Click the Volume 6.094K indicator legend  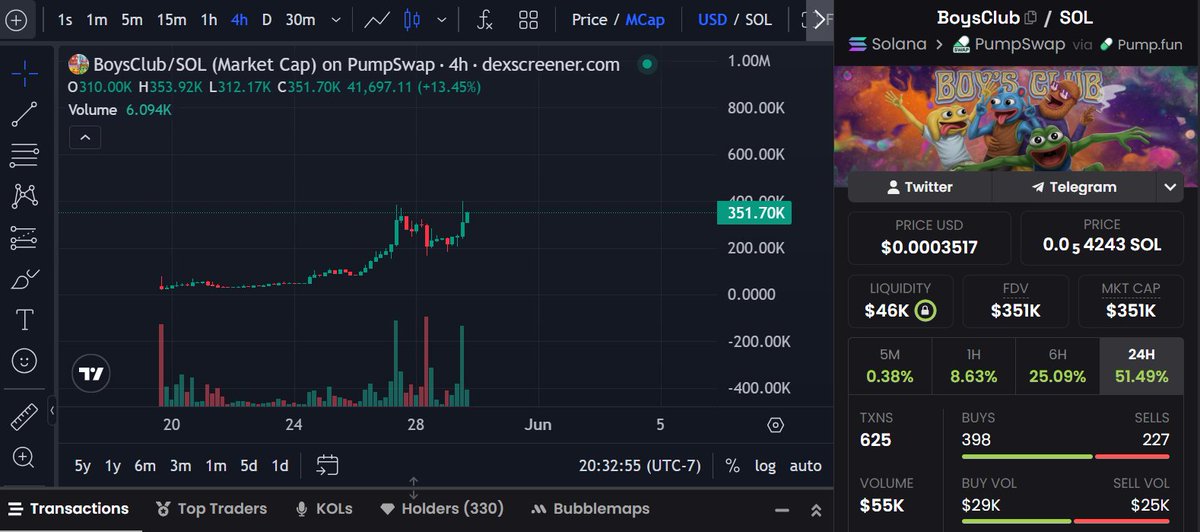[120, 110]
